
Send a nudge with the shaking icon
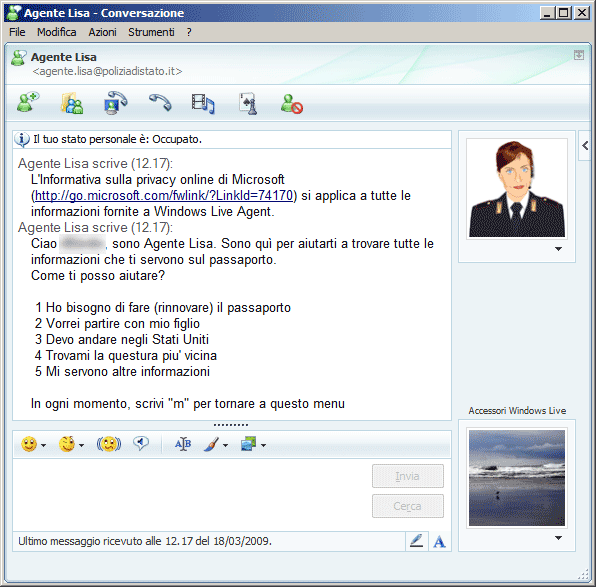coord(109,444)
